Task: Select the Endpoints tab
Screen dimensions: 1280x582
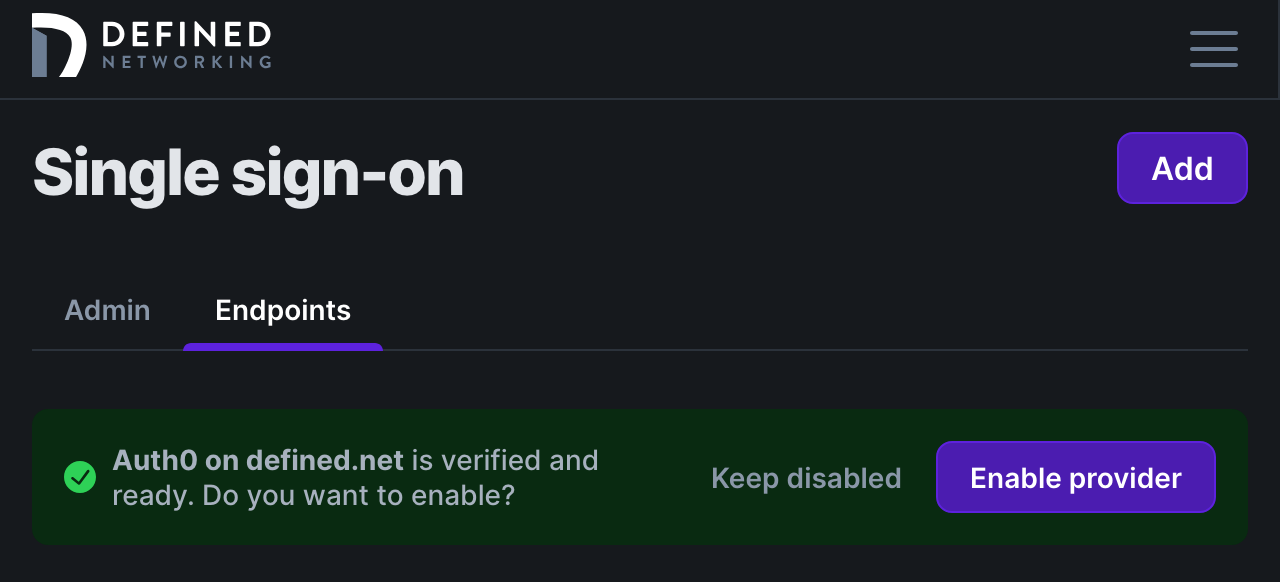Action: pos(283,310)
